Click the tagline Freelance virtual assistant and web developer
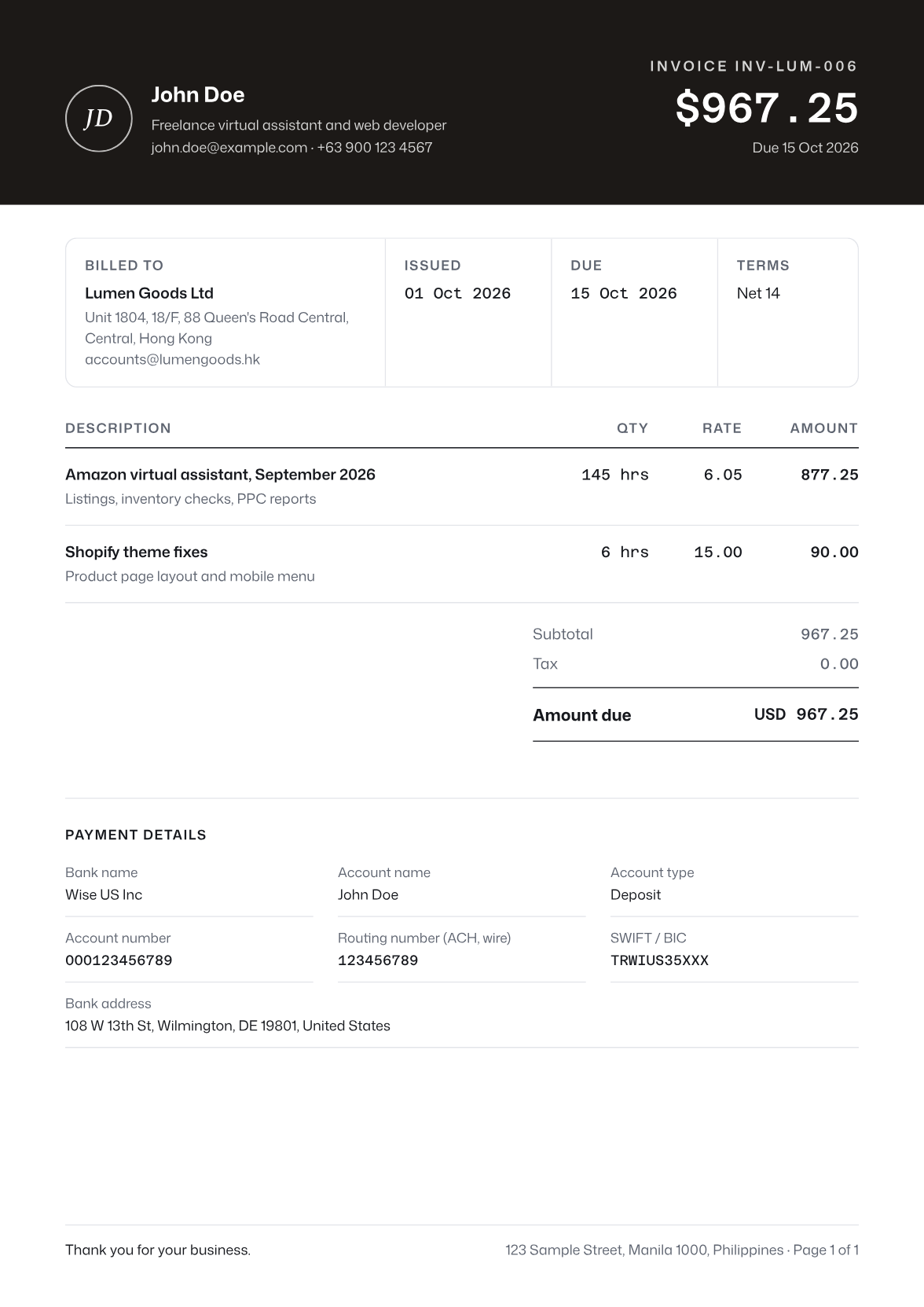The image size is (924, 1307). (299, 125)
